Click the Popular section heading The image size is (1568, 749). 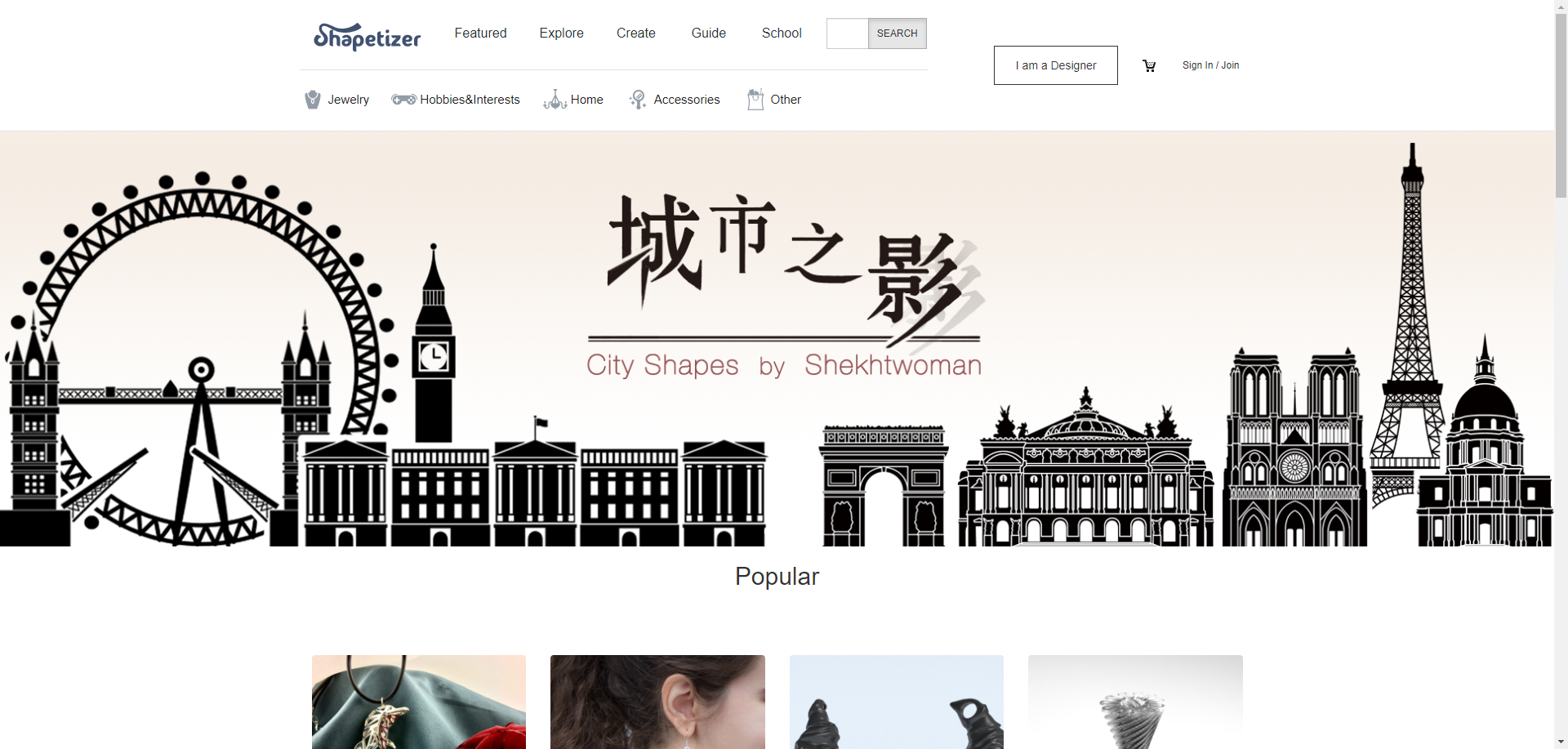(x=777, y=577)
